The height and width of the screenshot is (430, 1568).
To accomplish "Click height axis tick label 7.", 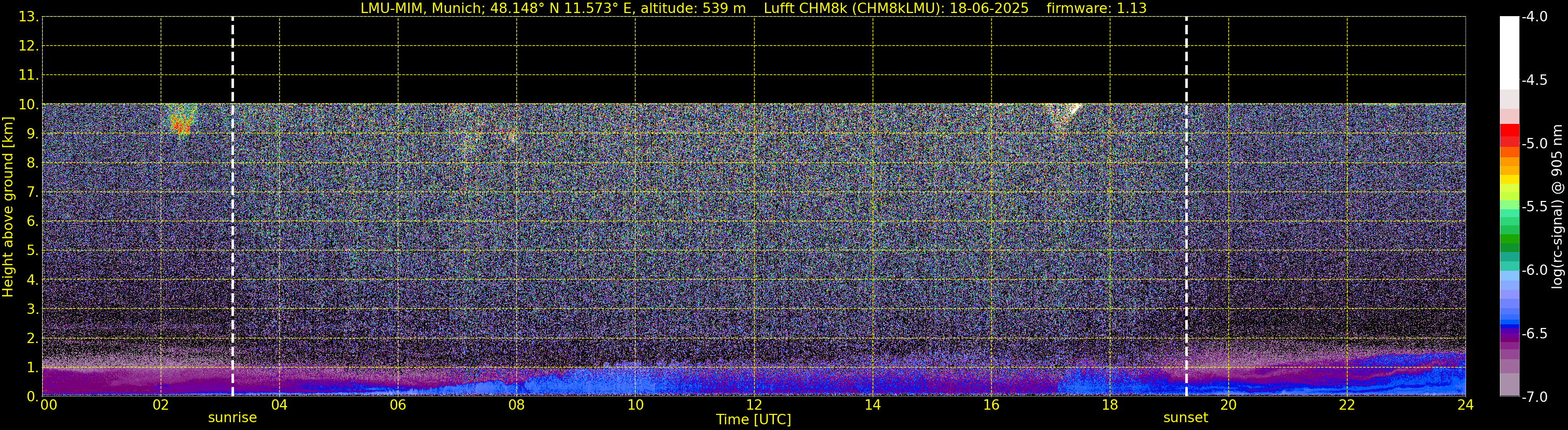I will (x=32, y=193).
